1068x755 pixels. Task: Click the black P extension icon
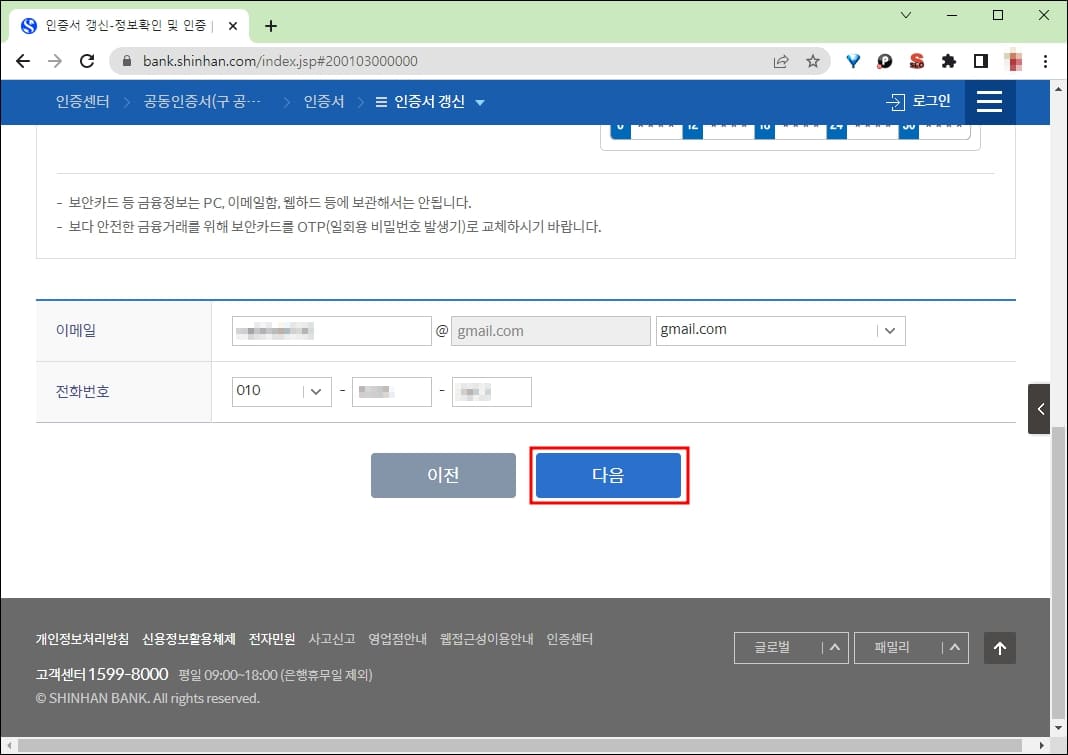885,61
